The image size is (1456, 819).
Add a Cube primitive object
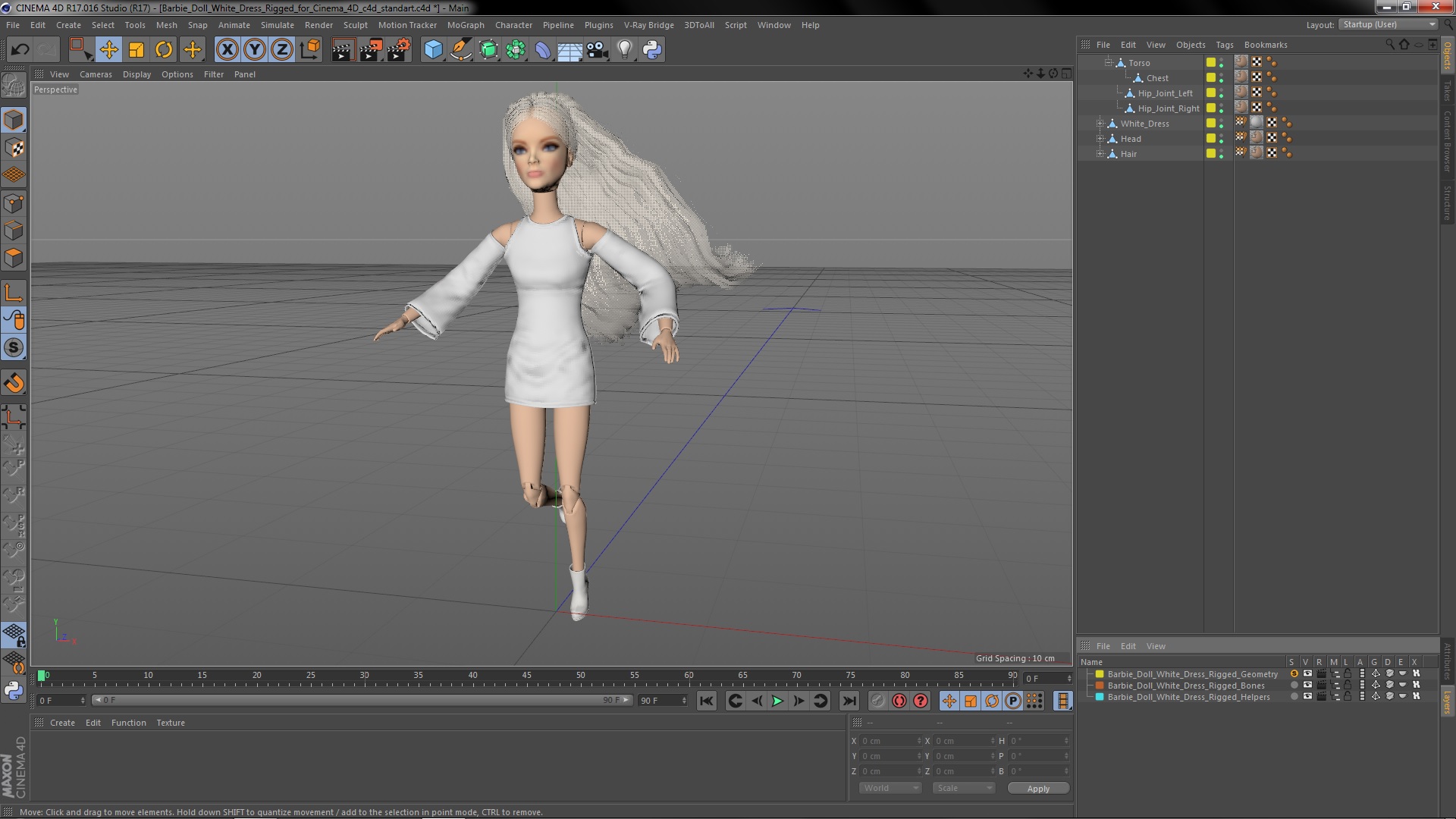click(x=433, y=50)
